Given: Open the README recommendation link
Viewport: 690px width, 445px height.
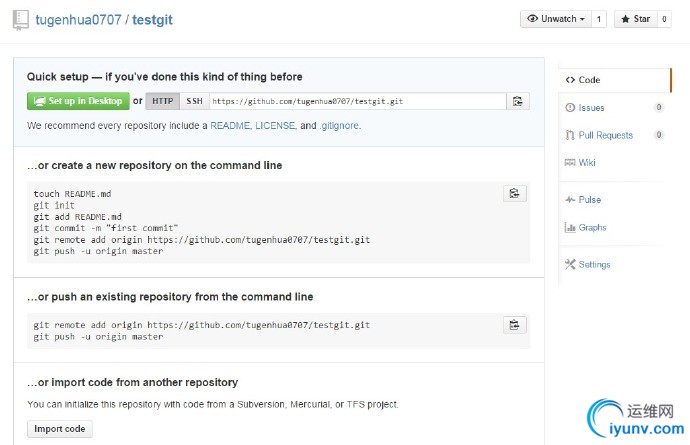Looking at the screenshot, I should (229, 126).
